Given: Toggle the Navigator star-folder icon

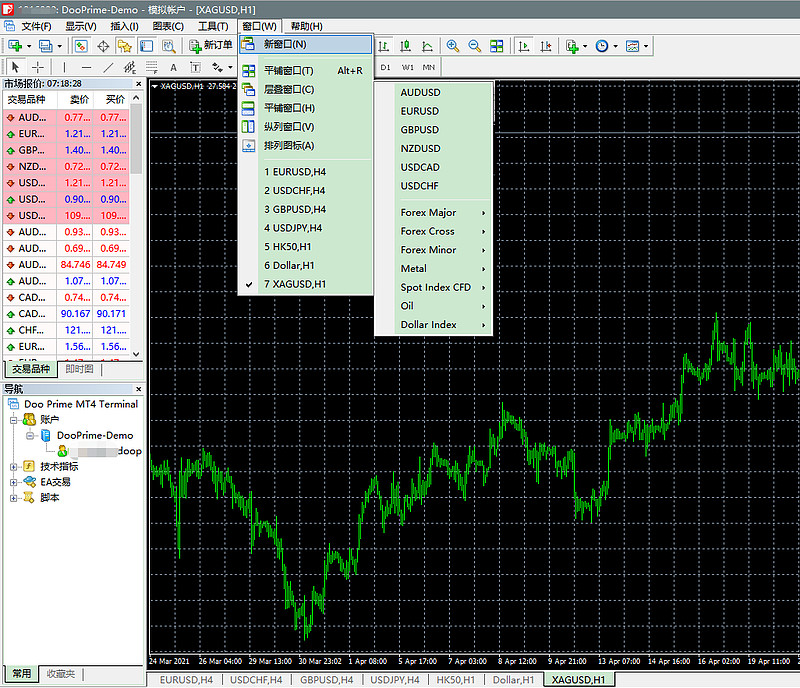Looking at the screenshot, I should (x=124, y=46).
